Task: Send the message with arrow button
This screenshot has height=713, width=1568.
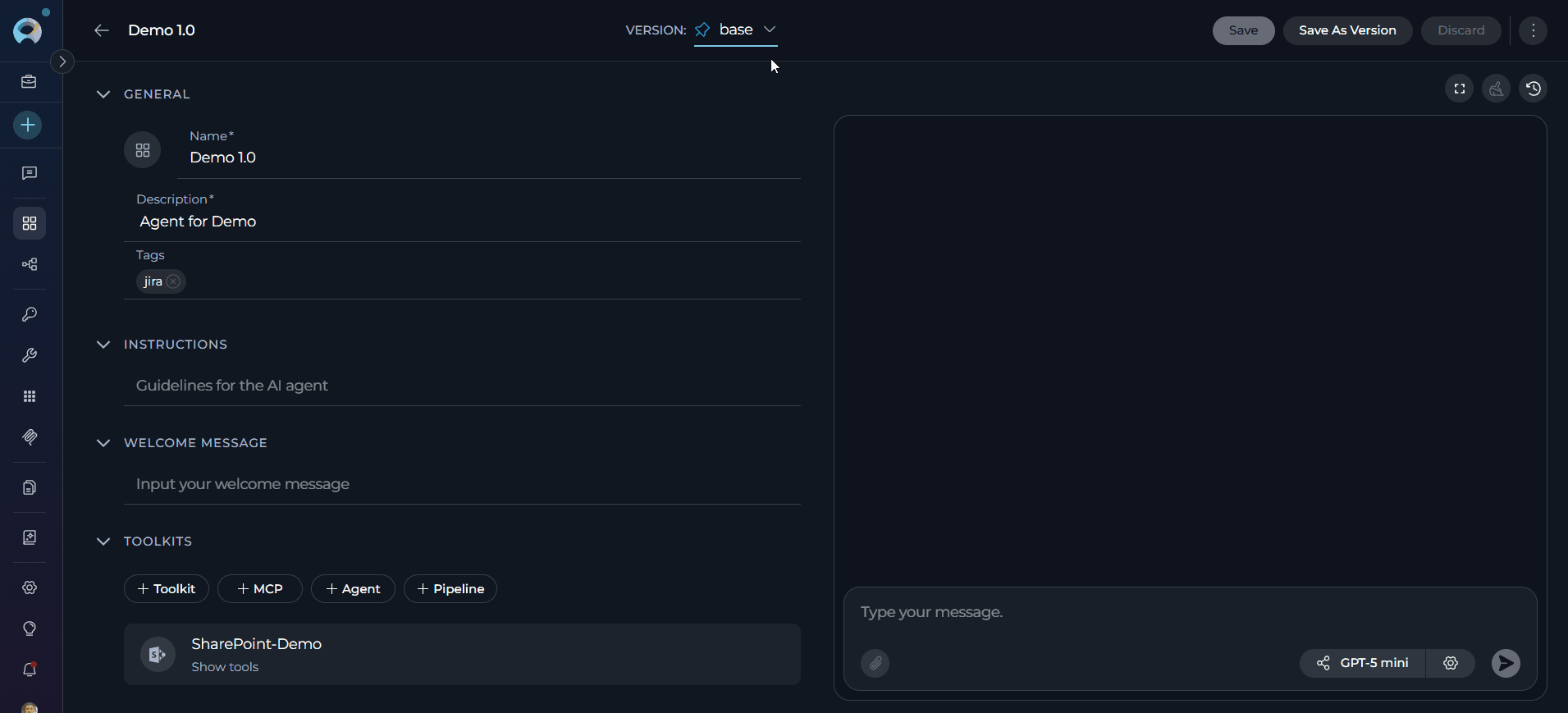Action: (x=1506, y=663)
